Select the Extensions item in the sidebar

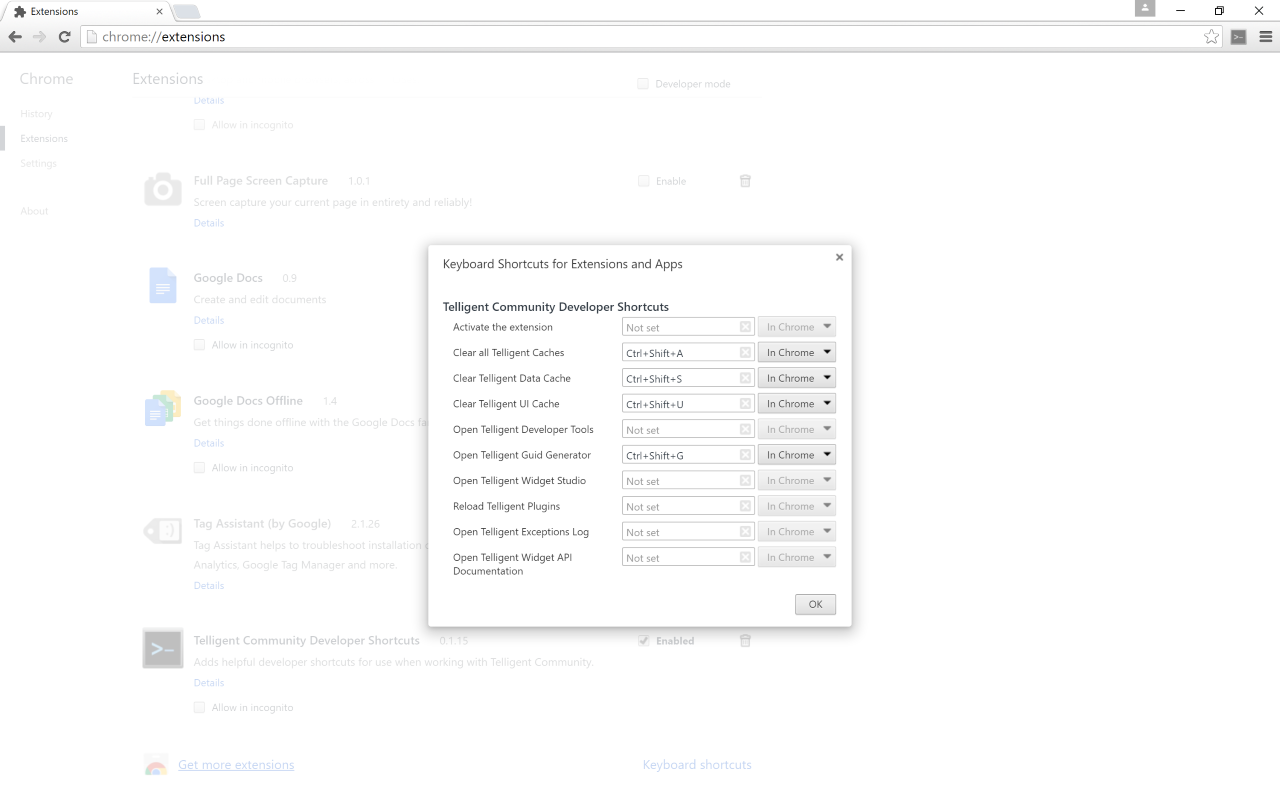[x=43, y=138]
